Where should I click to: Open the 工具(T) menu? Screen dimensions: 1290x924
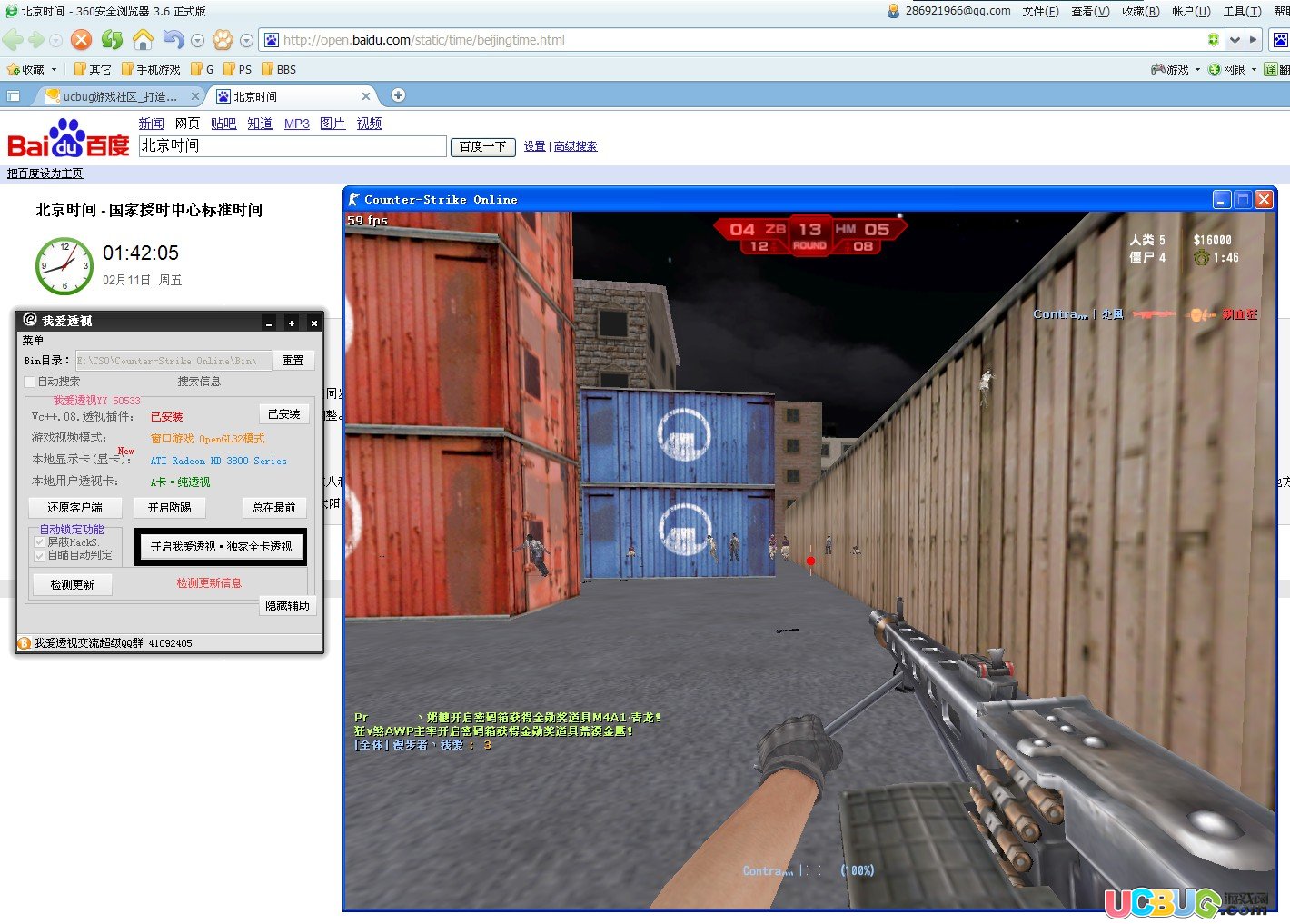click(x=1242, y=11)
